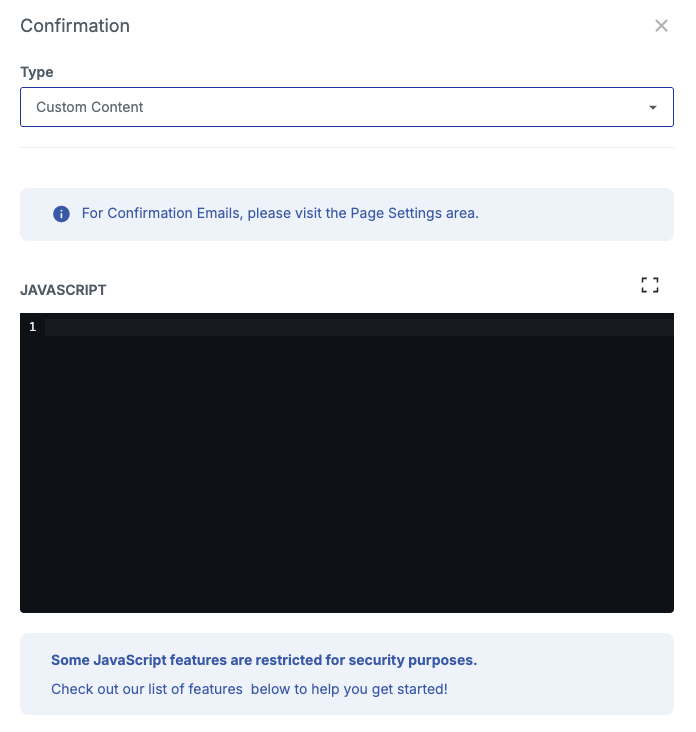696x732 pixels.
Task: Select the Custom Content value text
Action: click(x=90, y=107)
